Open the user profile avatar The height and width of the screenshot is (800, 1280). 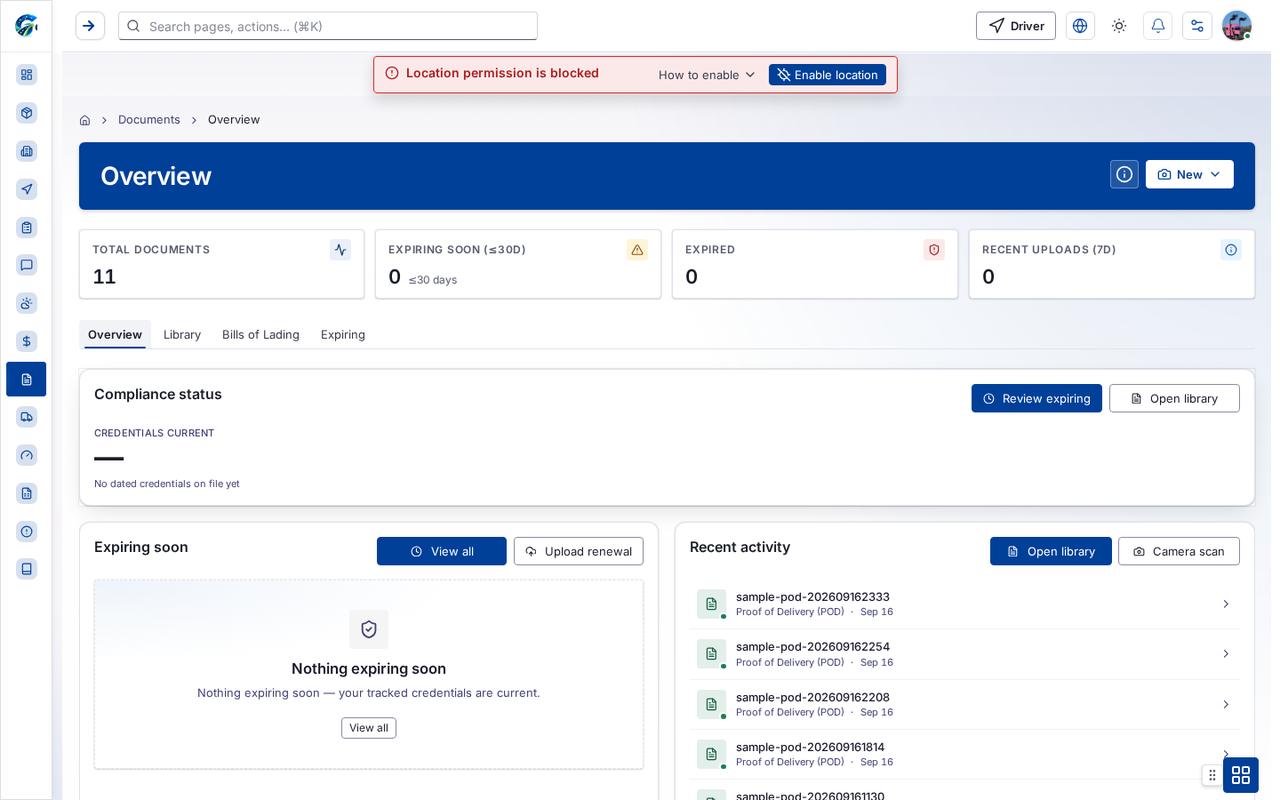click(x=1237, y=26)
